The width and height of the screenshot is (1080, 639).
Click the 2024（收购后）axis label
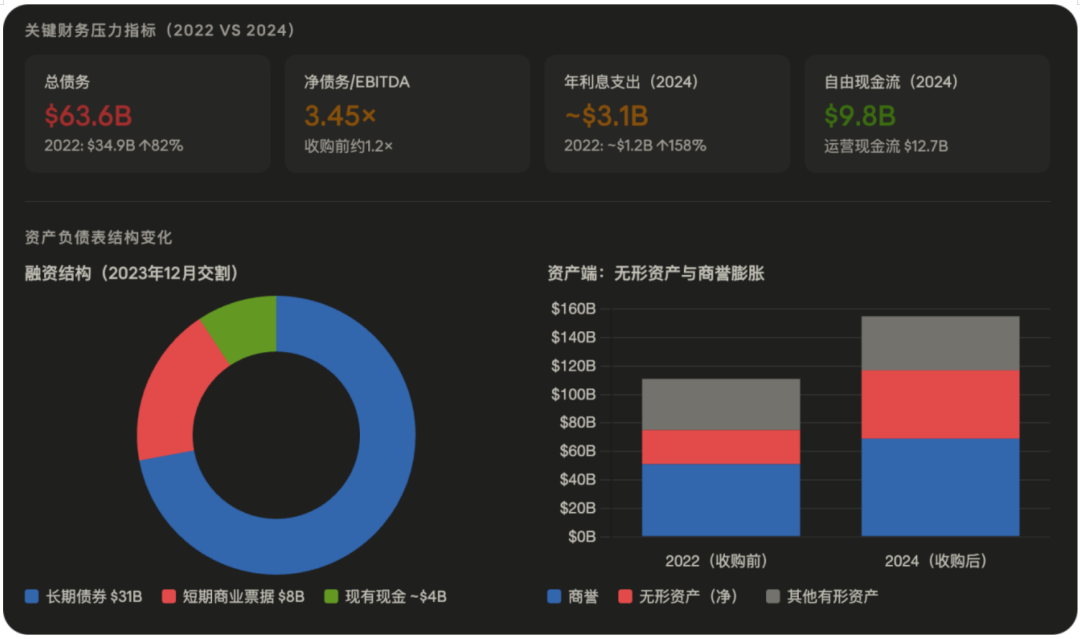(x=940, y=559)
